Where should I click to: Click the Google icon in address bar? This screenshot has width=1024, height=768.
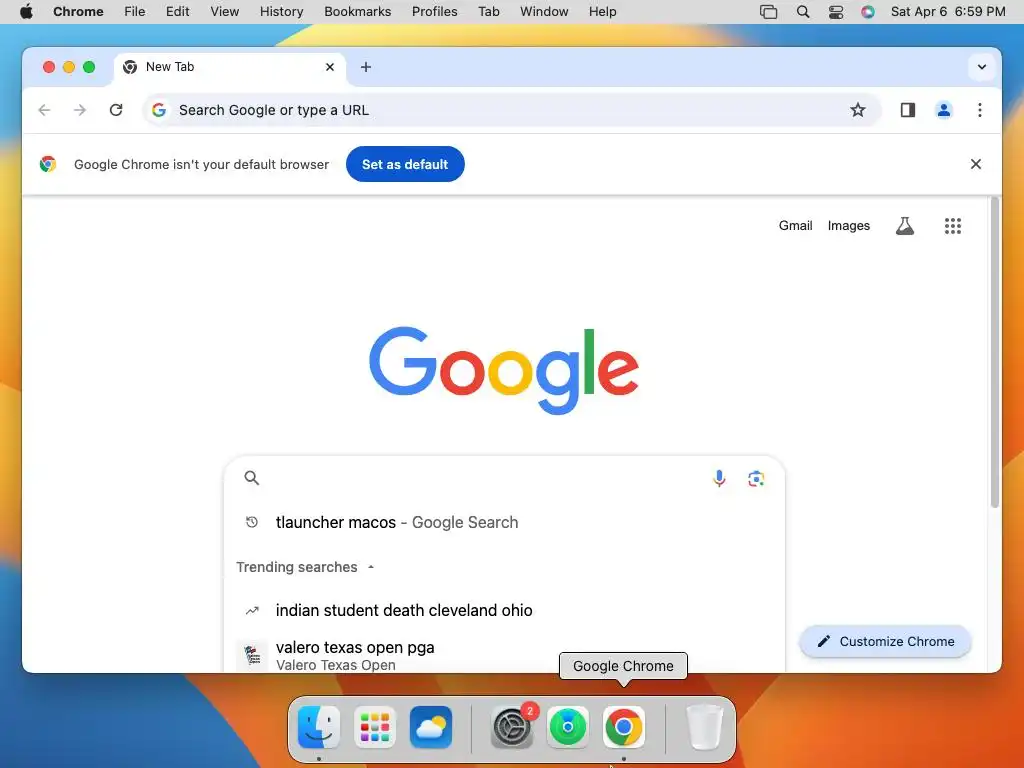(159, 110)
